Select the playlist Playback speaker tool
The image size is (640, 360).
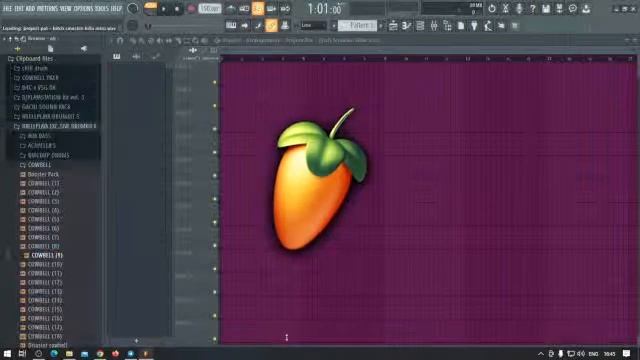click(204, 40)
